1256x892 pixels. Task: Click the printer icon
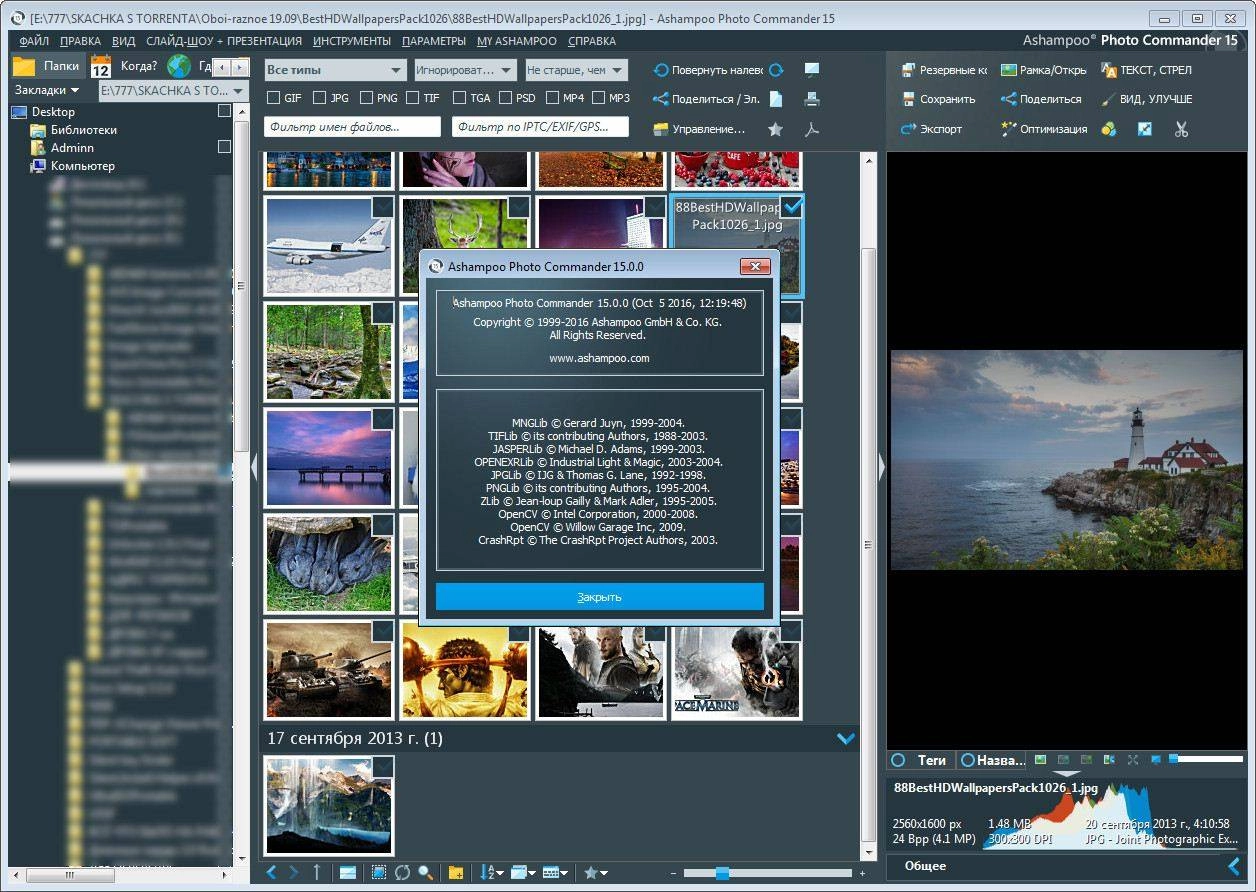(812, 99)
